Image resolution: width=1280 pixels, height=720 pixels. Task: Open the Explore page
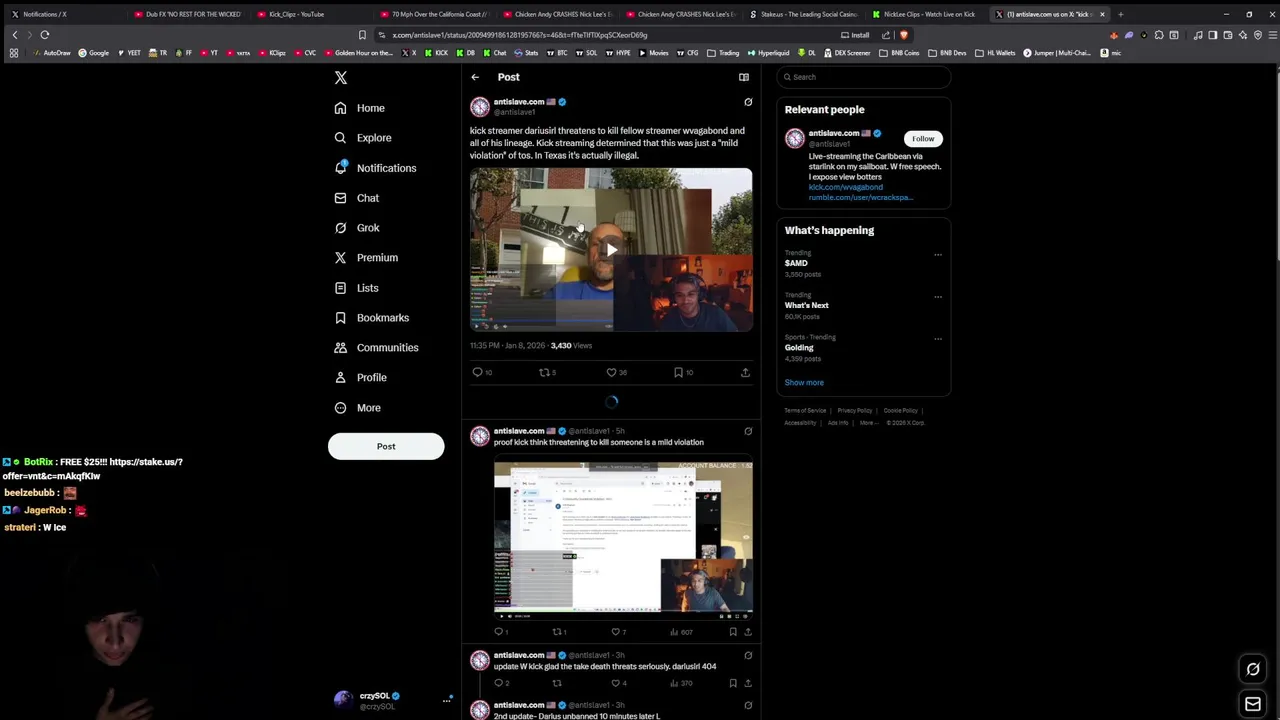(362, 138)
